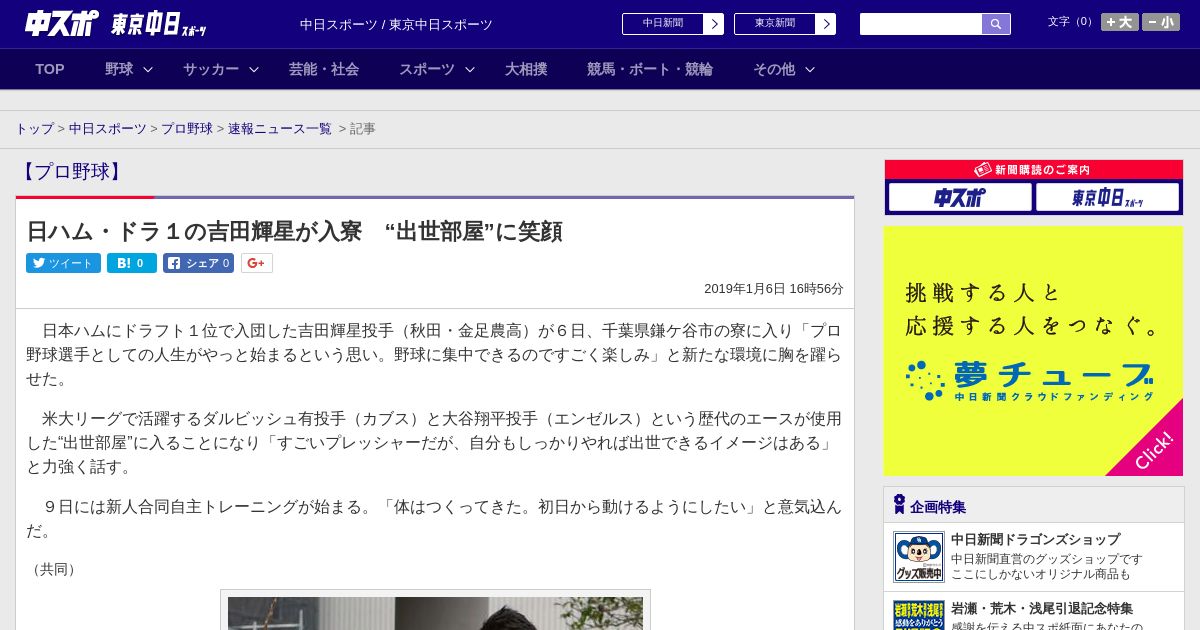Open the 野球 navigation menu
This screenshot has height=630, width=1200.
pos(119,69)
